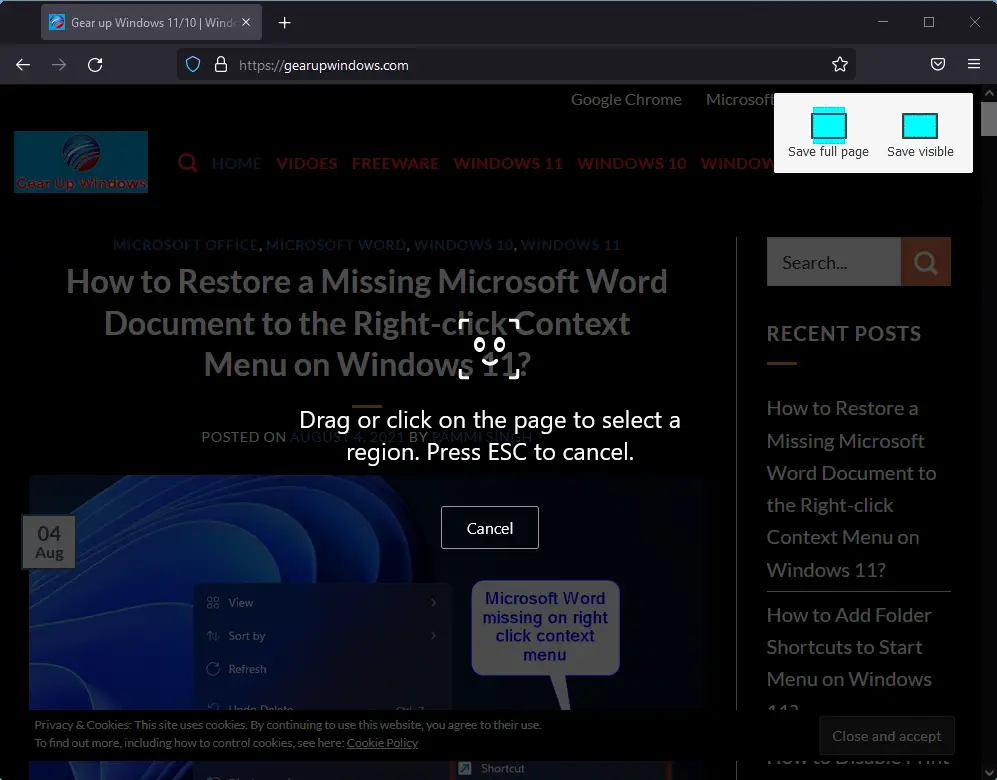Open the WINDOWS 10 menu item
The height and width of the screenshot is (780, 997).
click(631, 164)
